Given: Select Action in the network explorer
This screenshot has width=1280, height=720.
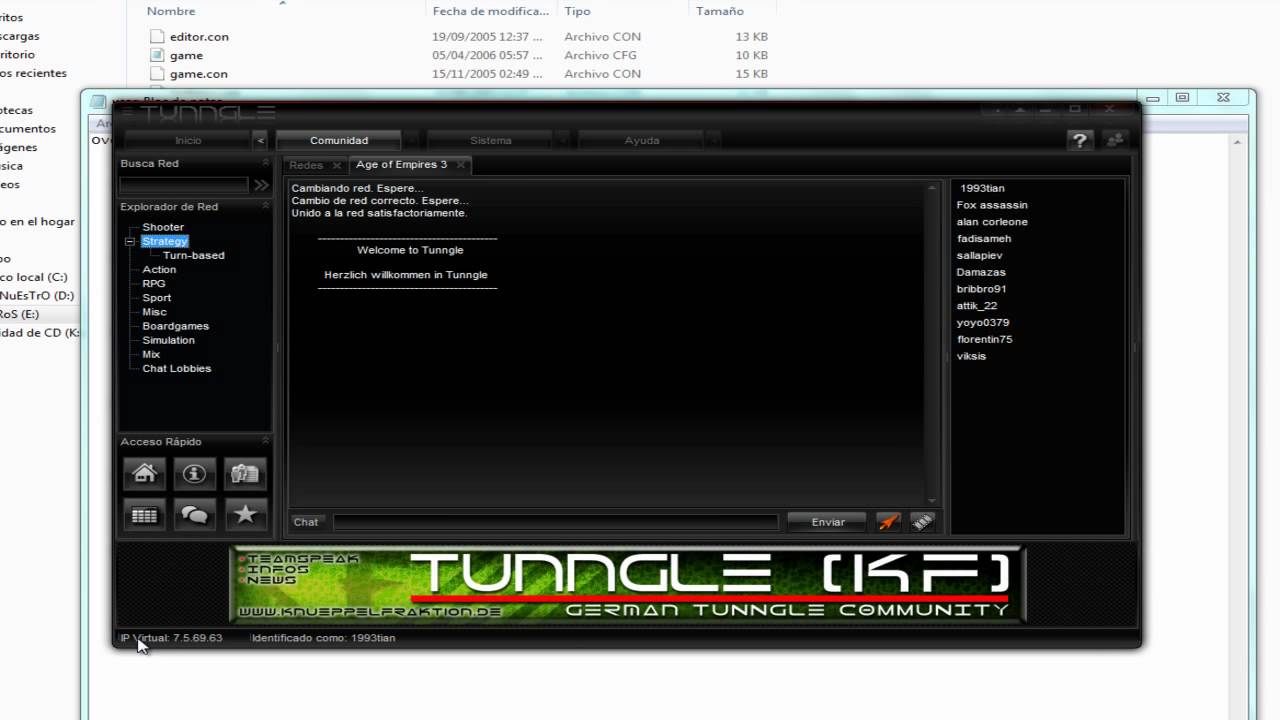Looking at the screenshot, I should click(159, 269).
